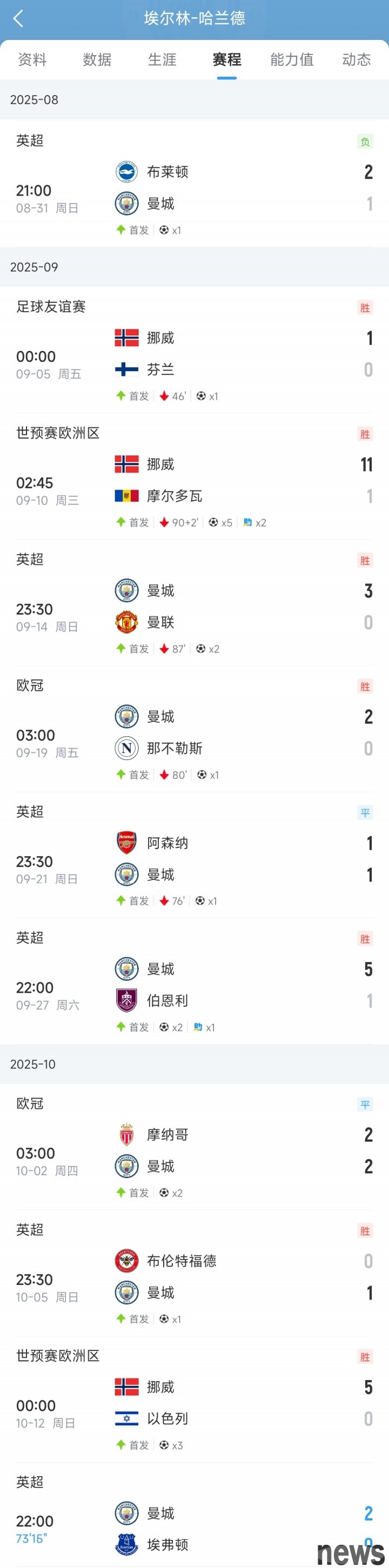Switch to the 数据 tab
Screen dimensions: 389x1568
(97, 59)
